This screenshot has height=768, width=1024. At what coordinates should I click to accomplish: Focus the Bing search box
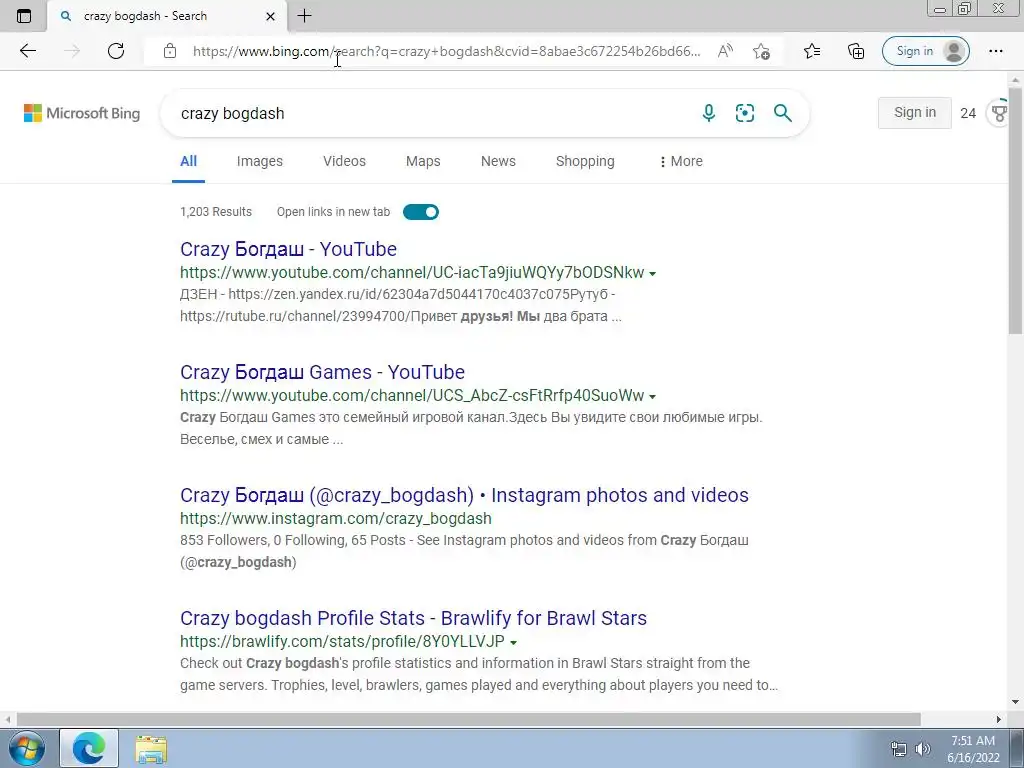pos(431,113)
